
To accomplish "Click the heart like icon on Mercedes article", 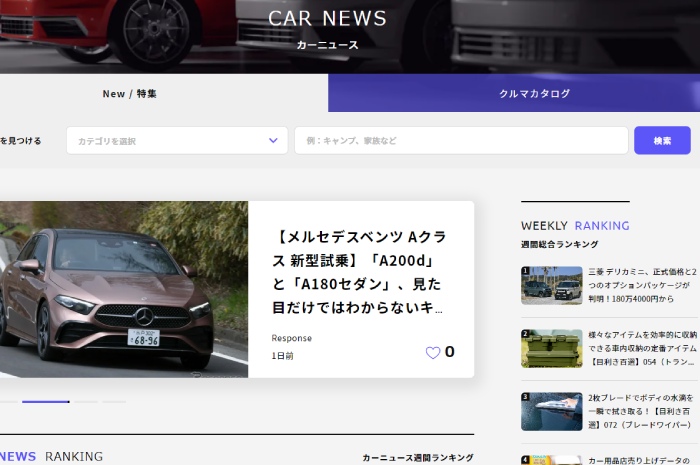I will click(x=433, y=352).
